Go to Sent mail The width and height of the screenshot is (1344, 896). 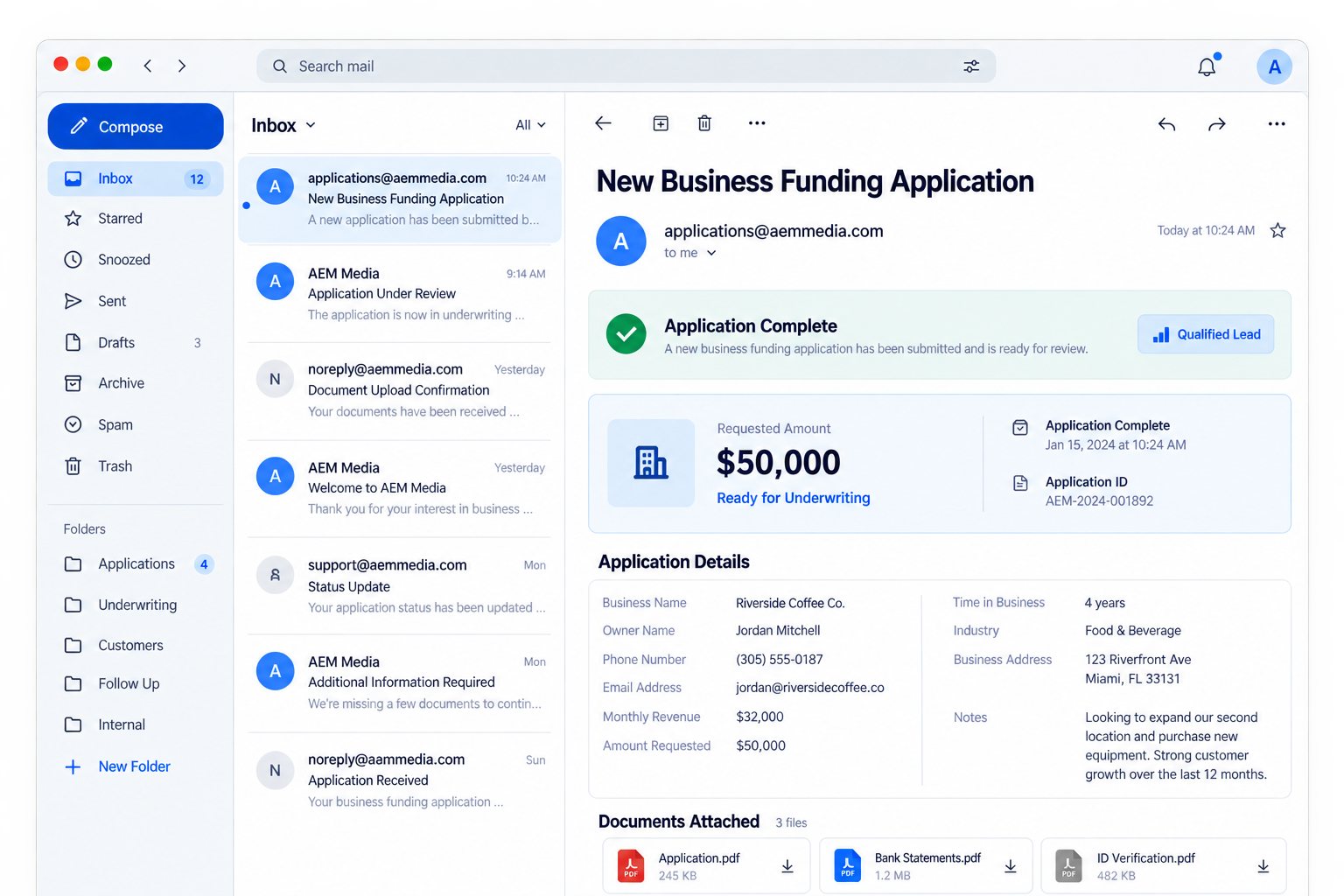pyautogui.click(x=136, y=301)
